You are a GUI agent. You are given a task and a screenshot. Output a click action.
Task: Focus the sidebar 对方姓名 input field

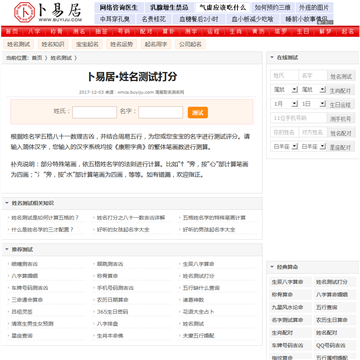point(313,132)
